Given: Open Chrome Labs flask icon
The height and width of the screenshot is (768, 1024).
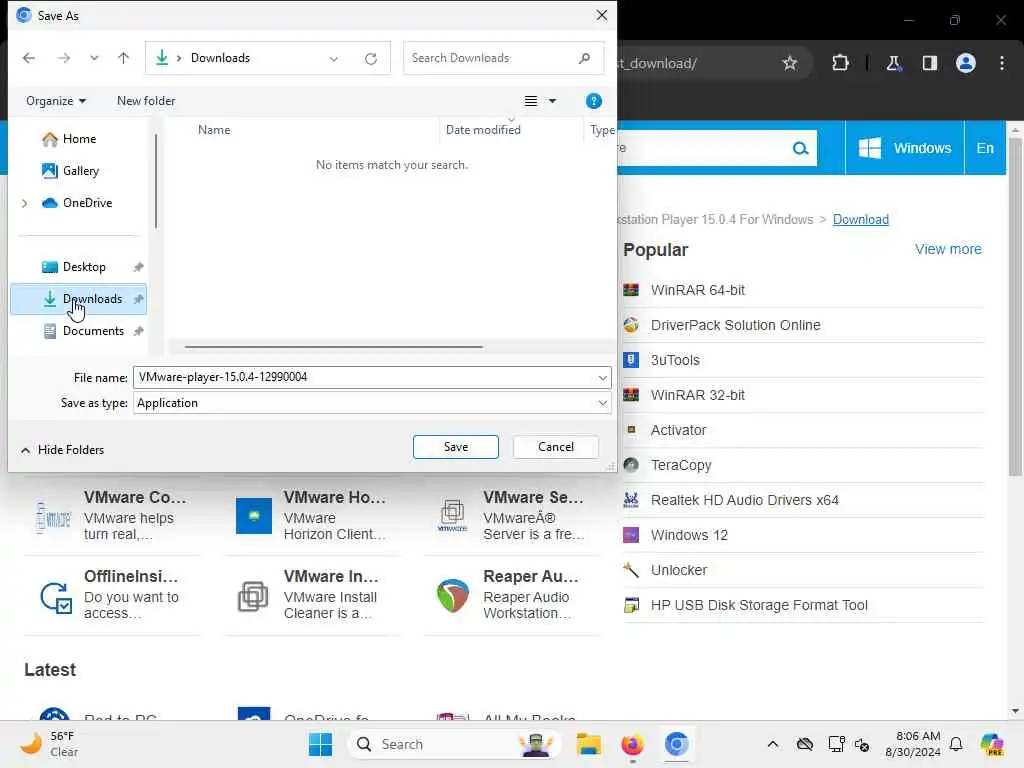Looking at the screenshot, I should click(x=893, y=63).
